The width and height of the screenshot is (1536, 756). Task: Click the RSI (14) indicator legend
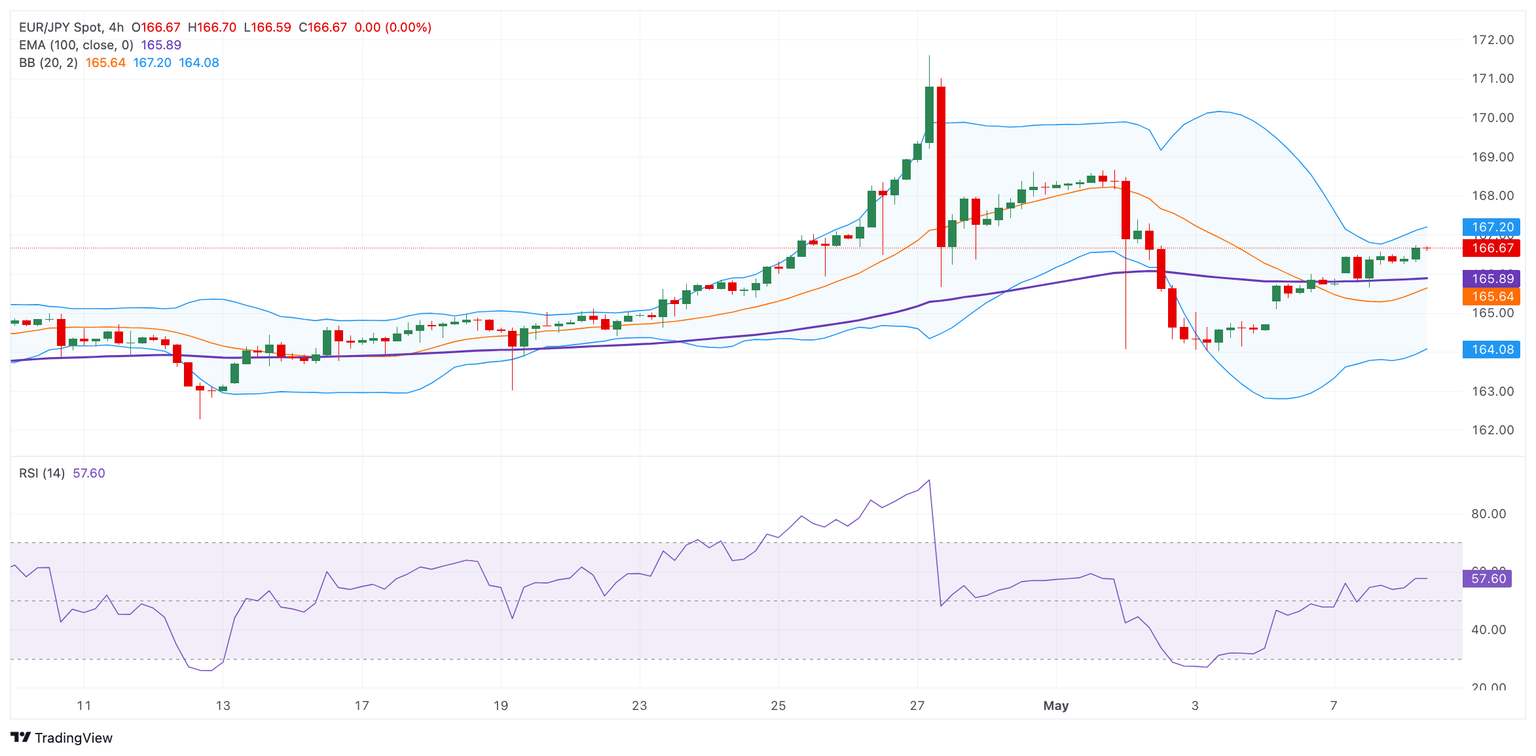click(x=42, y=473)
